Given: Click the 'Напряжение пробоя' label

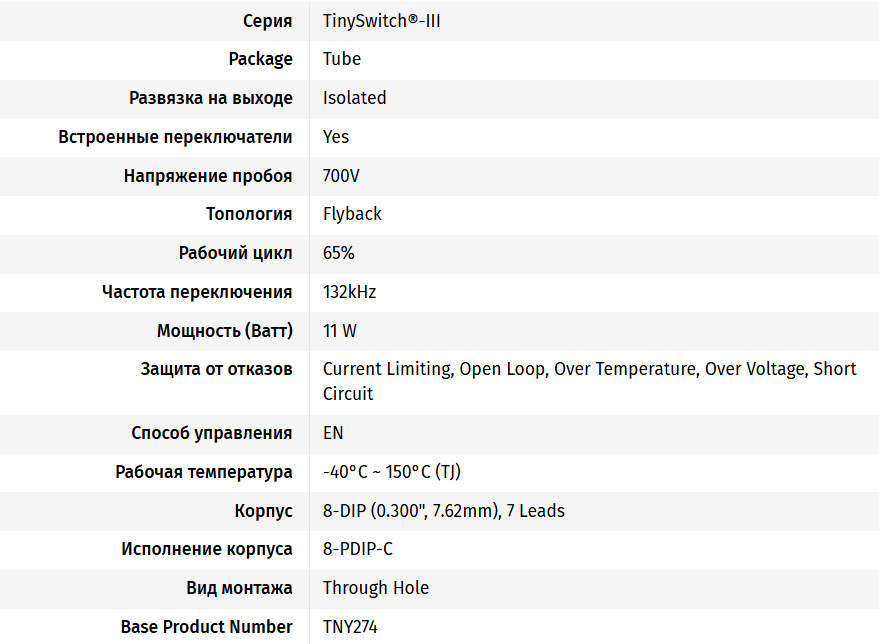Looking at the screenshot, I should tap(208, 176).
